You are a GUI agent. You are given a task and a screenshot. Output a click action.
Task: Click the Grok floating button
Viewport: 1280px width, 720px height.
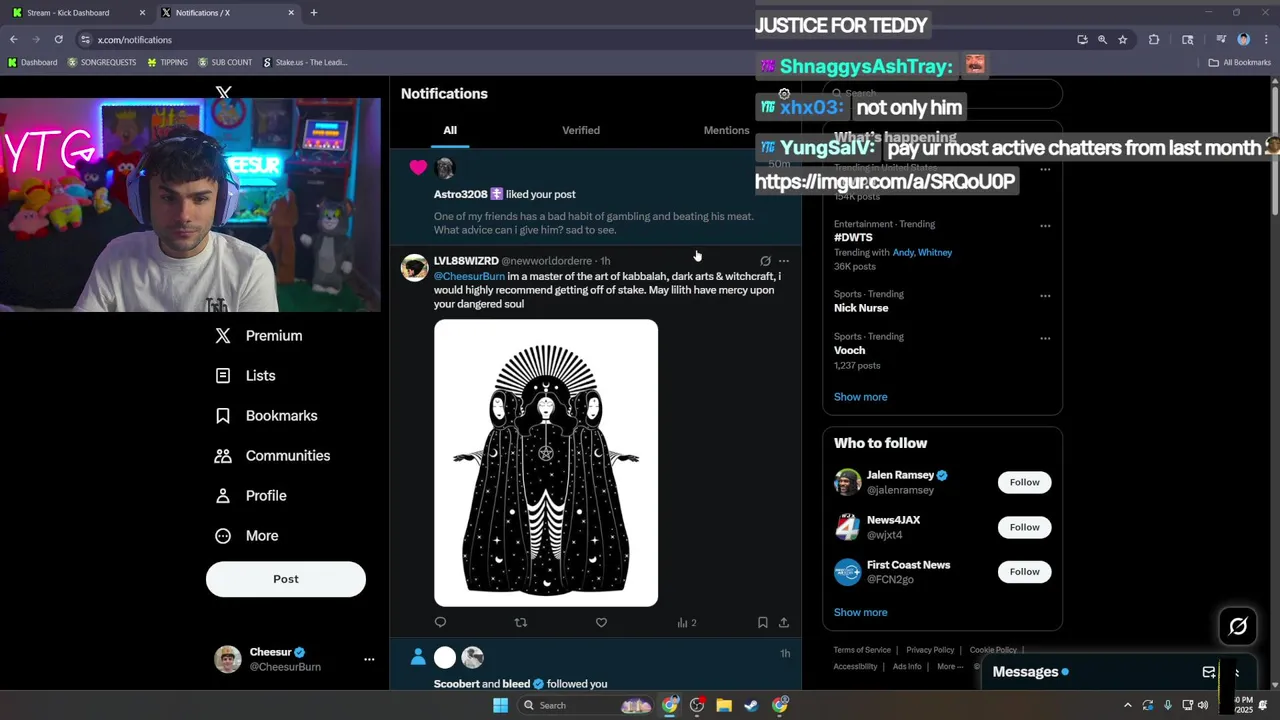[x=1238, y=627]
